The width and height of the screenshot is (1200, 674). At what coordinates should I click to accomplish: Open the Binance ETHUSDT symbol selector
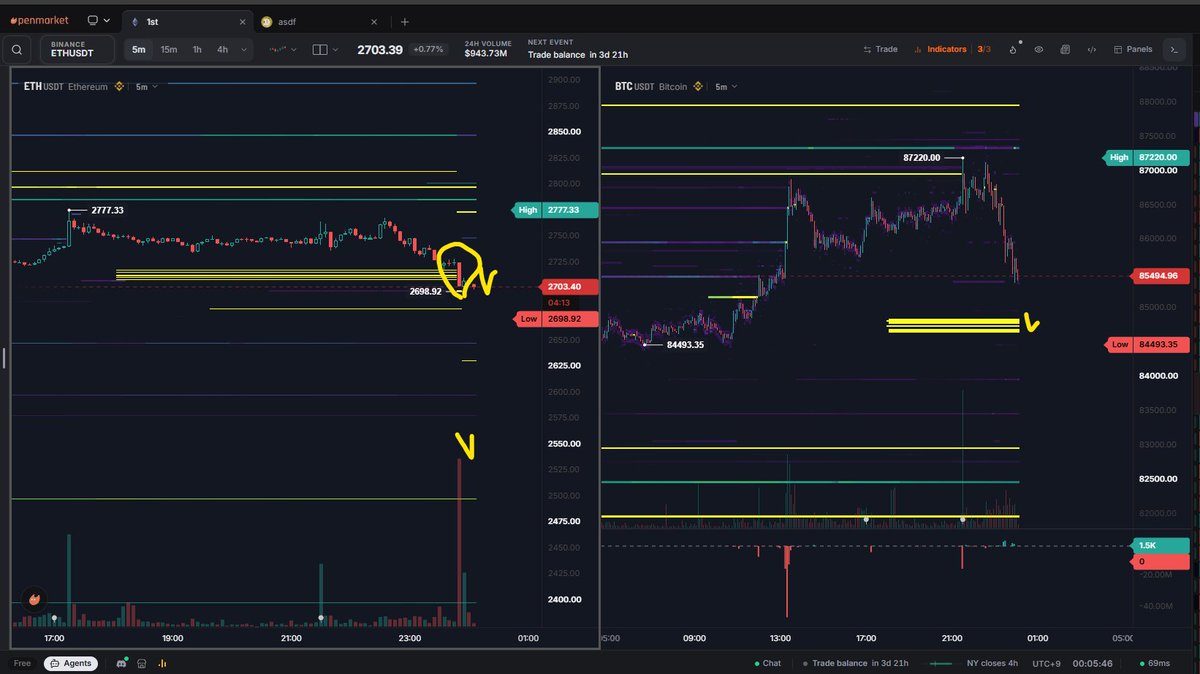pos(76,49)
